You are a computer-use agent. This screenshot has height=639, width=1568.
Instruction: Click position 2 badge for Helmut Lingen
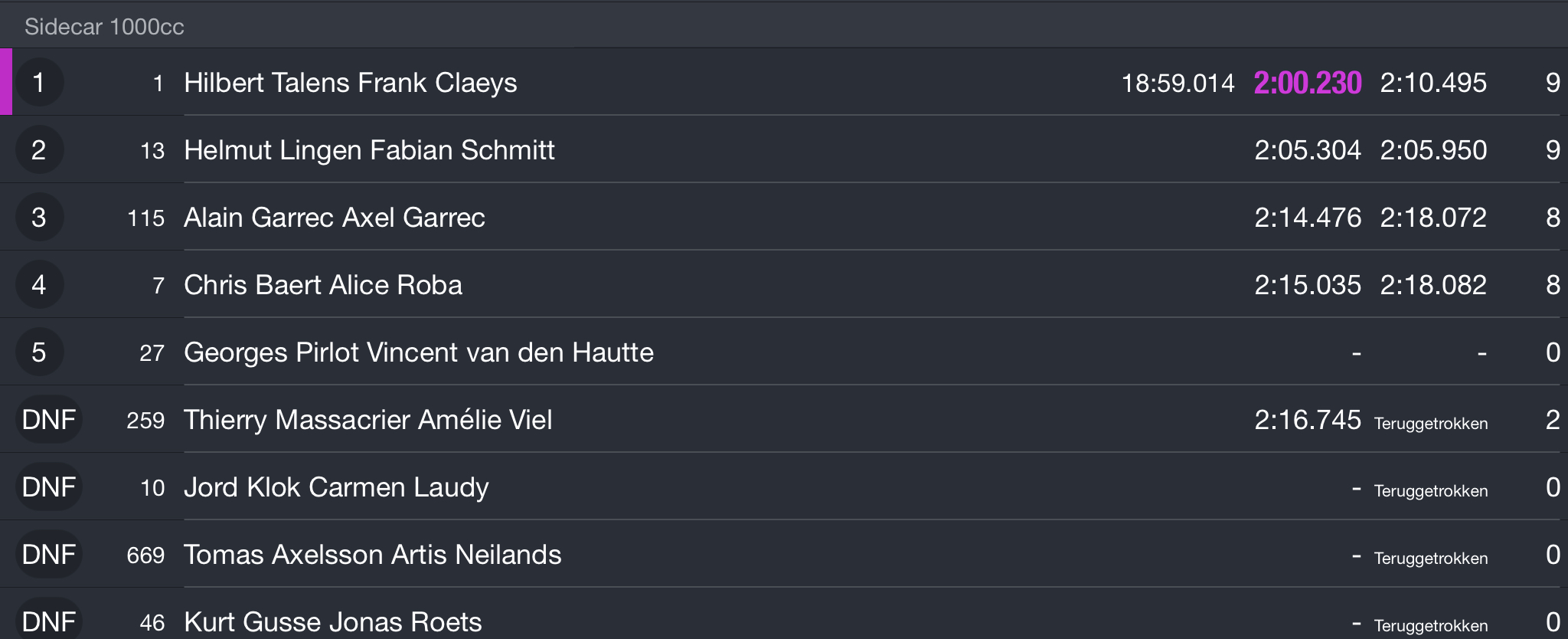pyautogui.click(x=39, y=149)
